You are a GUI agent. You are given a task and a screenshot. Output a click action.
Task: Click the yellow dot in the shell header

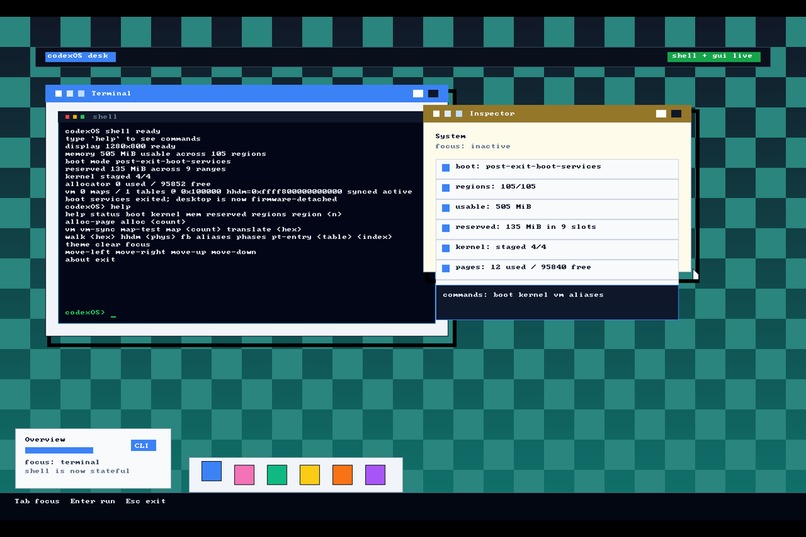[x=75, y=117]
